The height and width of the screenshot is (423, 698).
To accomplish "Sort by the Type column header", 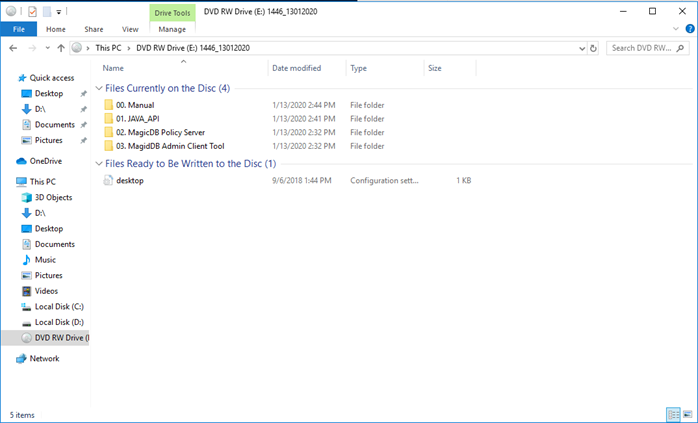I will coord(358,68).
